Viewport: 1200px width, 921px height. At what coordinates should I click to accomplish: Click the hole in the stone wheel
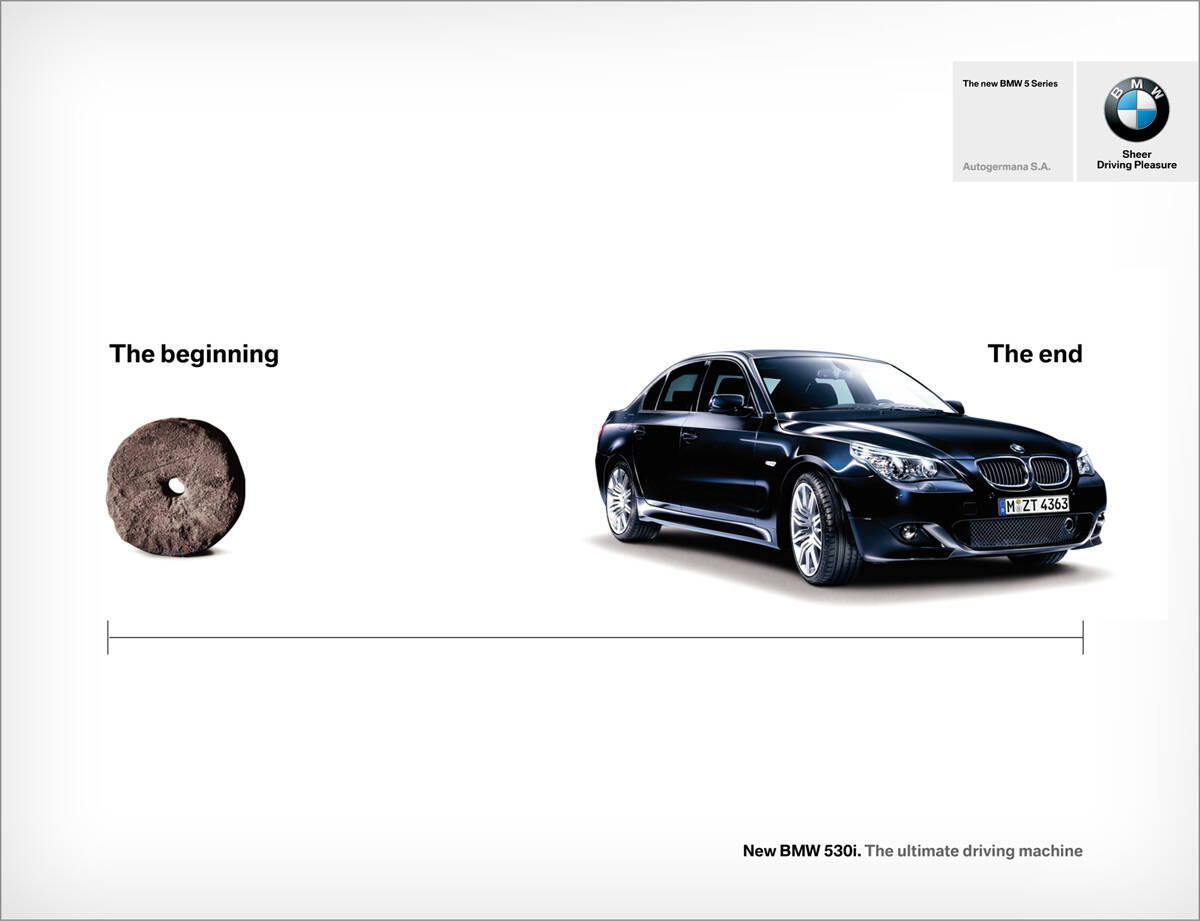pos(176,486)
